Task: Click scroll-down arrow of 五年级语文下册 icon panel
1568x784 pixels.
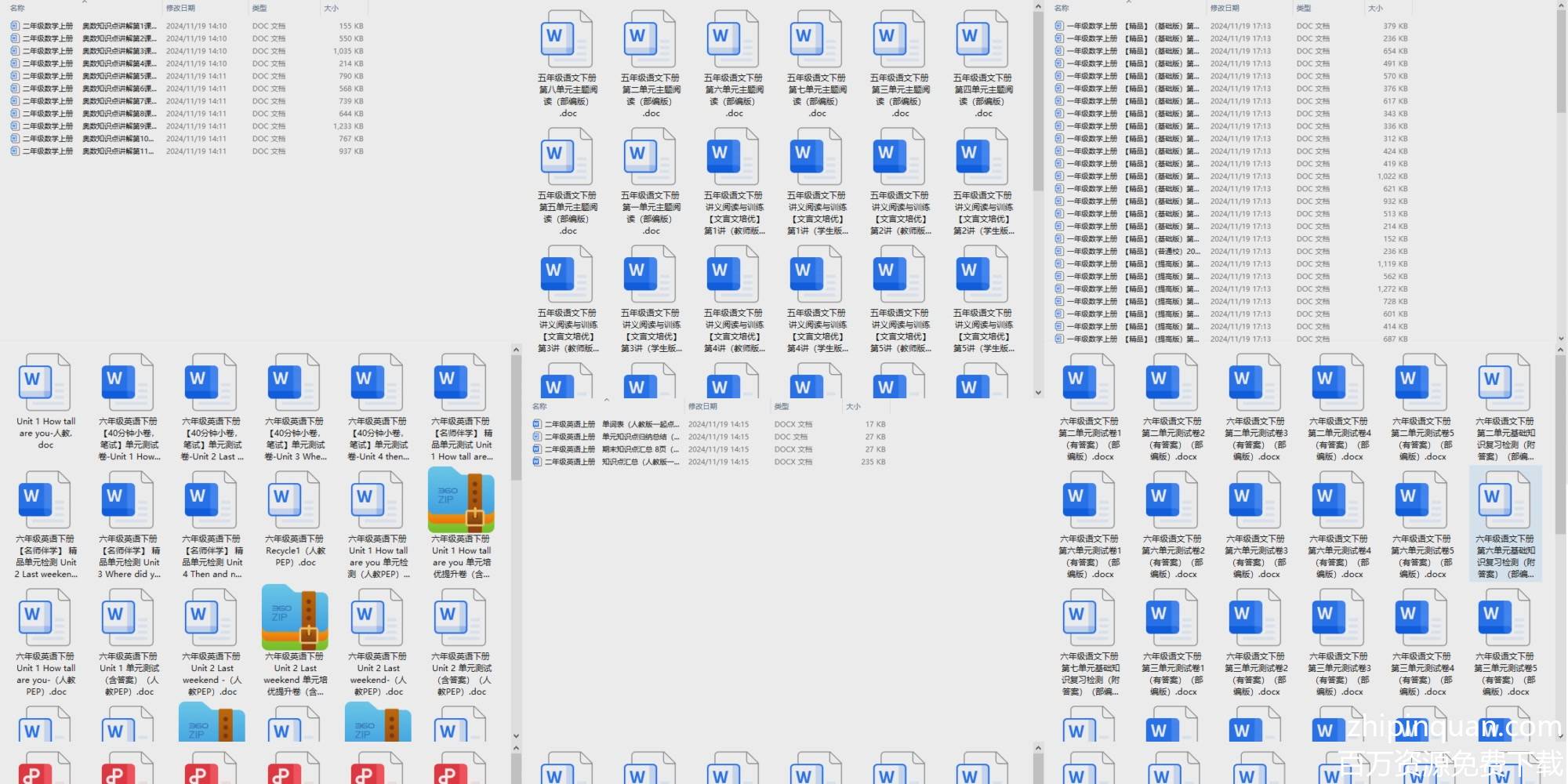Action: pyautogui.click(x=1038, y=393)
